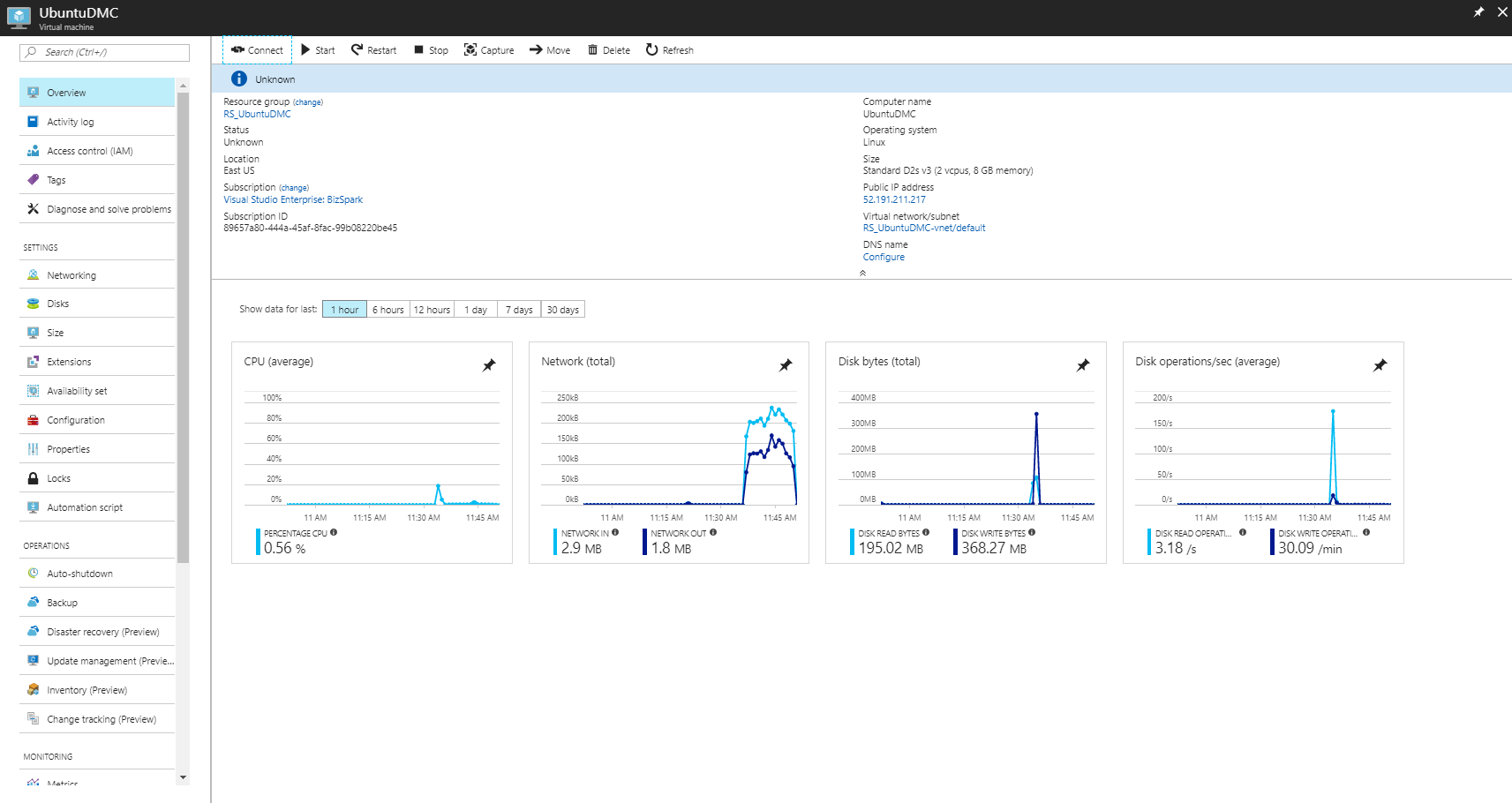The width and height of the screenshot is (1512, 803).
Task: Capture the VM image
Action: tap(489, 50)
